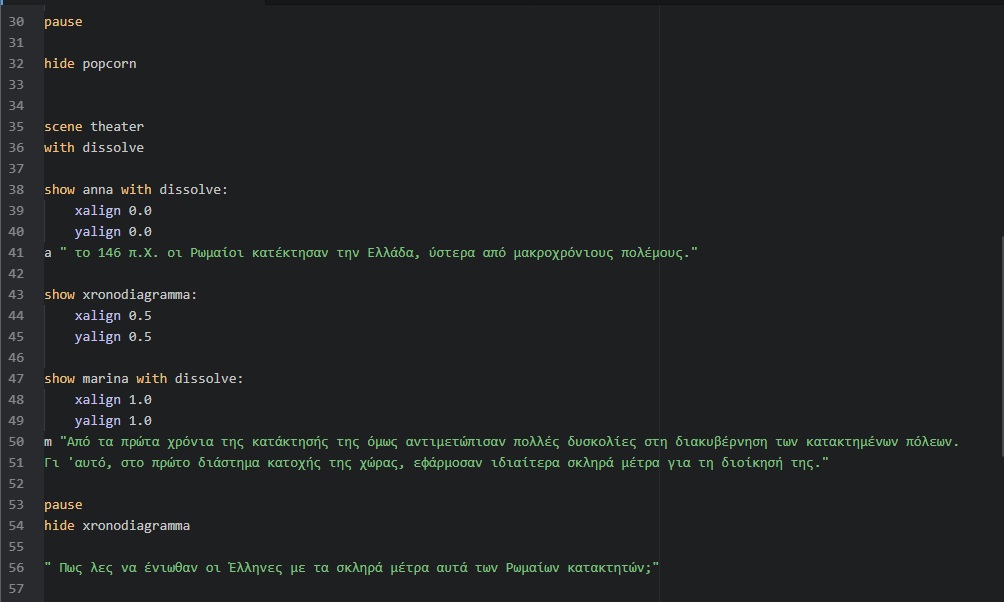Click line number 56 in the gutter
1004x602 pixels.
click(x=16, y=568)
